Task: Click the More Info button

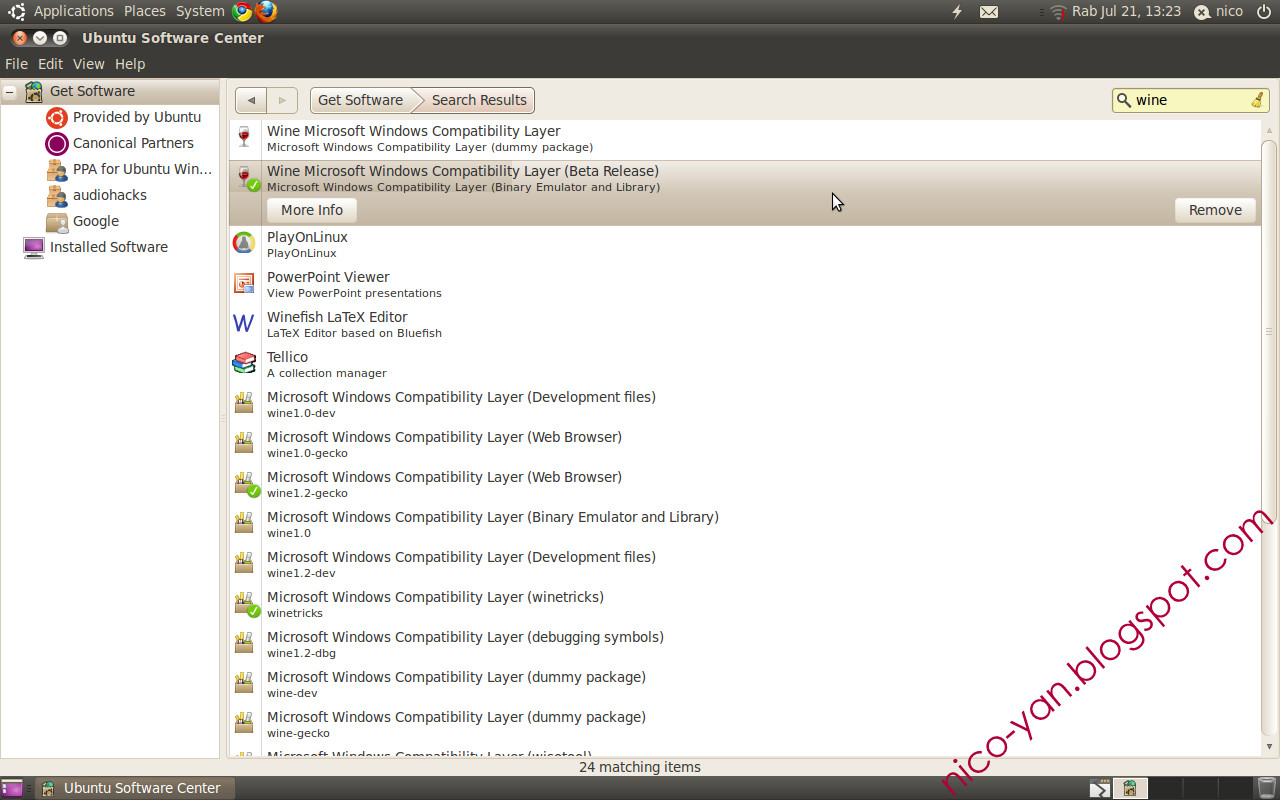Action: coord(312,210)
